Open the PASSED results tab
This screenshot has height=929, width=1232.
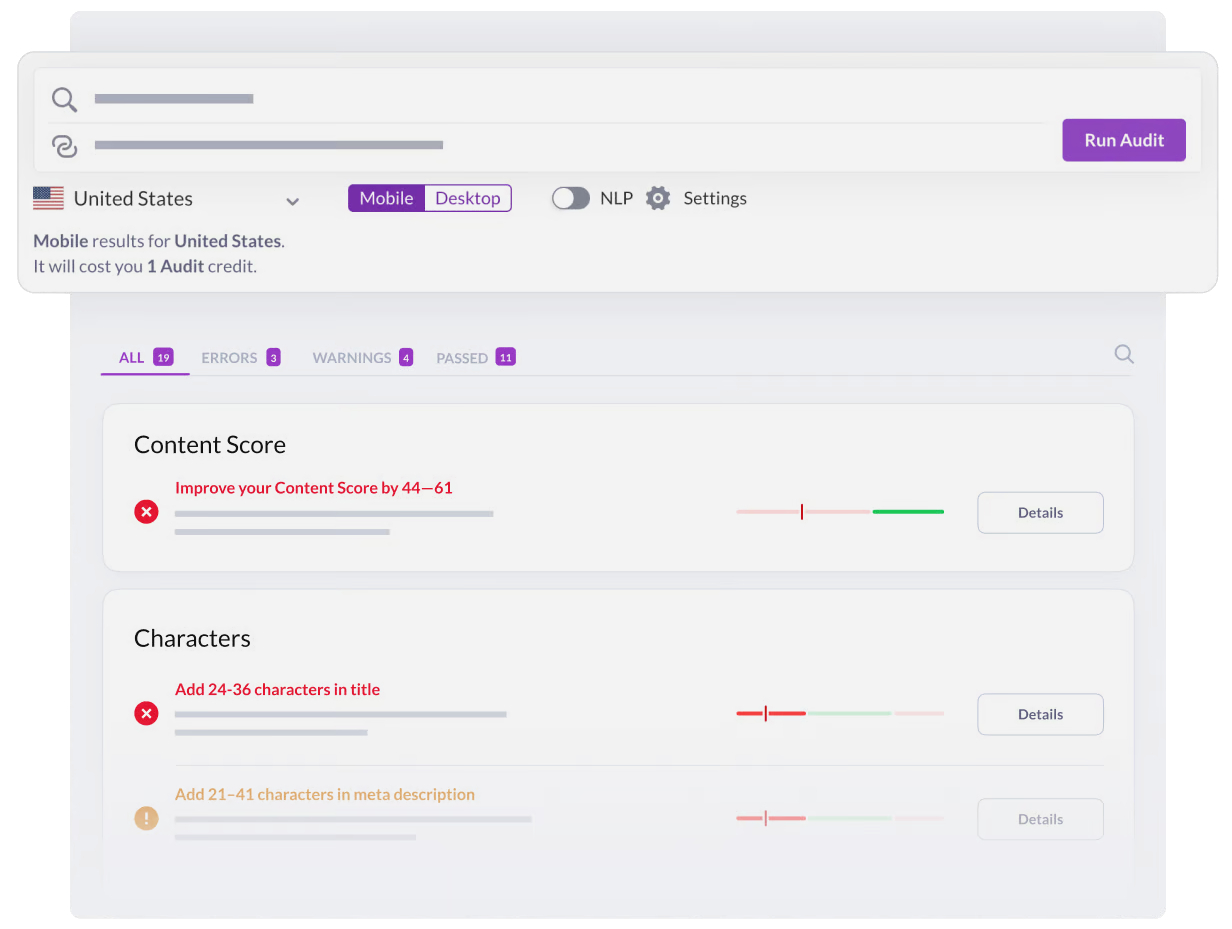[462, 357]
